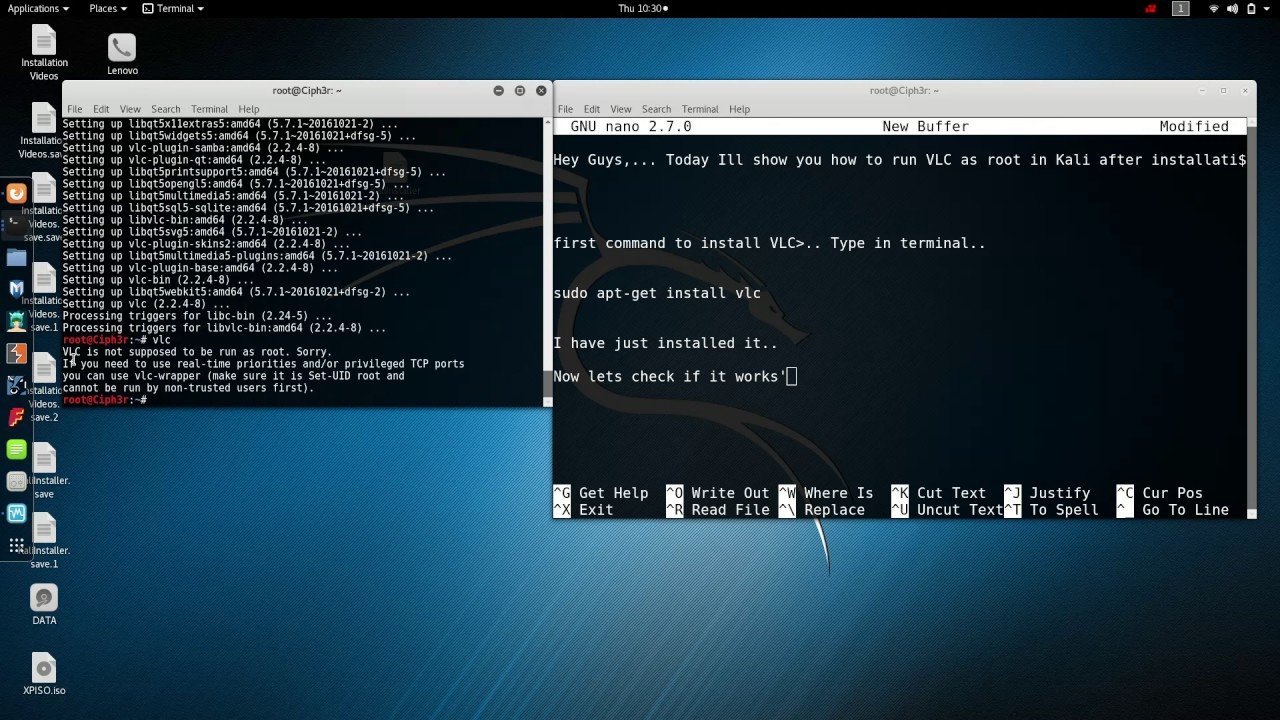Click the left terminal vertical scrollbar
This screenshot has height=720, width=1280.
coord(547,262)
